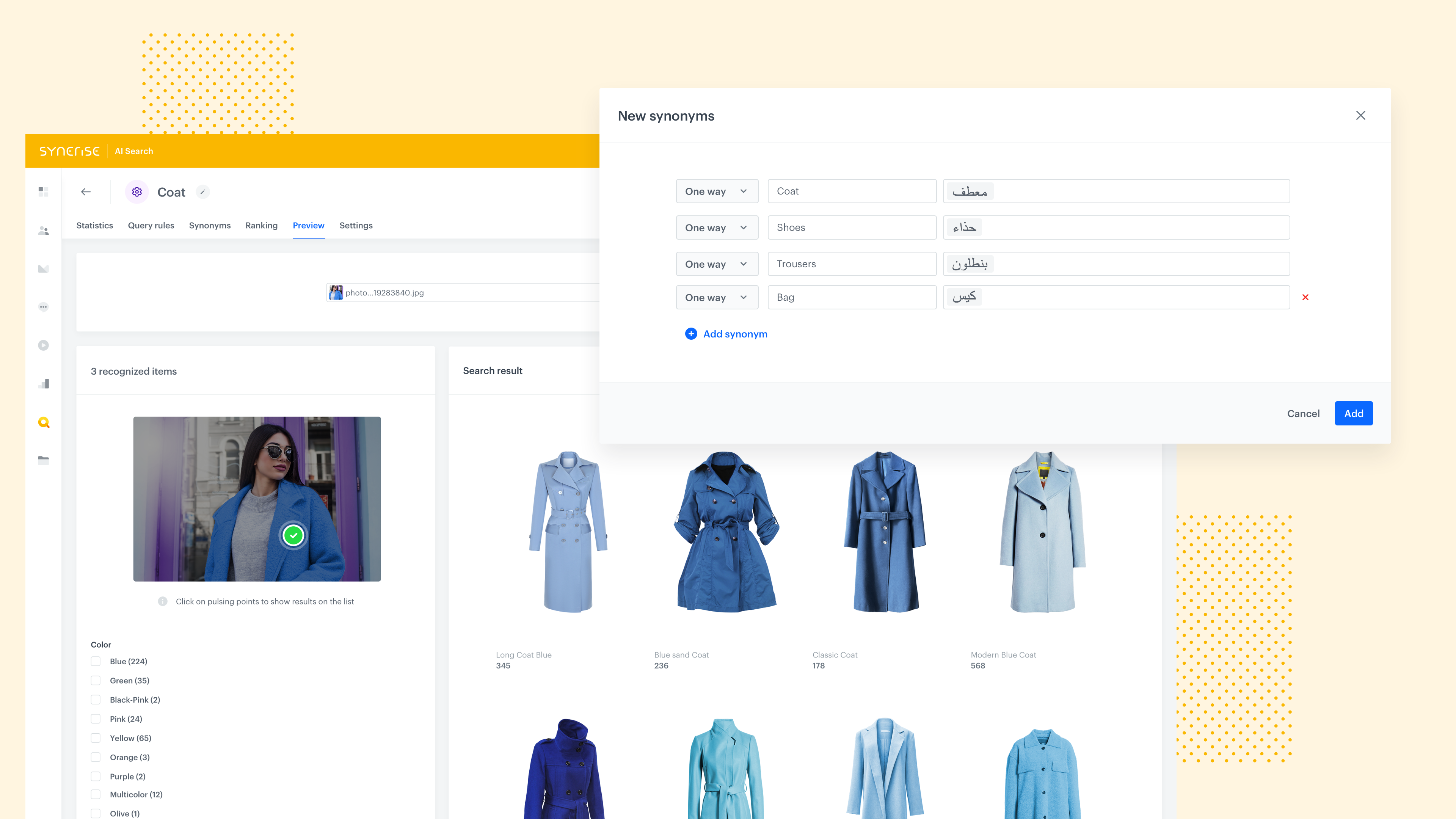Open the One way dropdown for Coat row

point(717,191)
